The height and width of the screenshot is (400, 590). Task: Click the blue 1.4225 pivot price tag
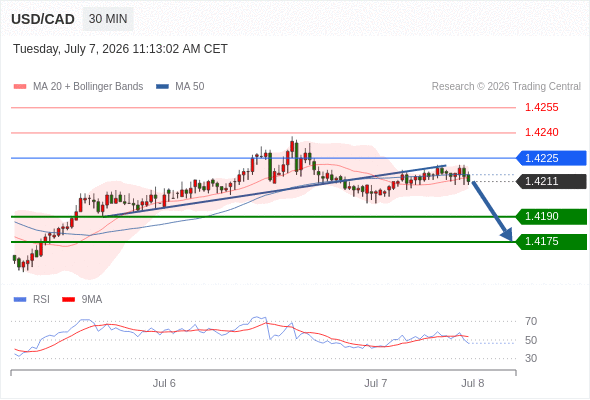(x=551, y=158)
